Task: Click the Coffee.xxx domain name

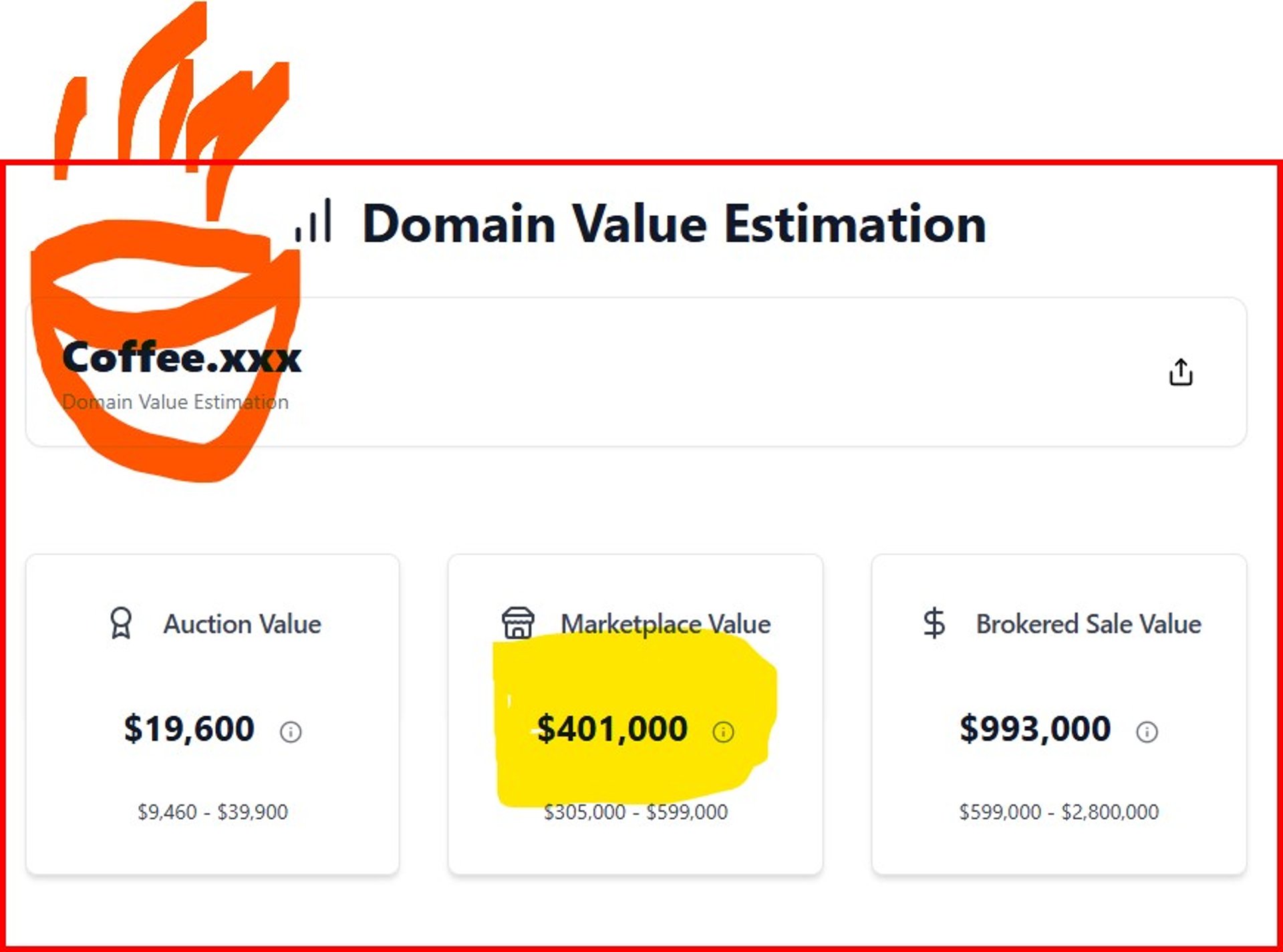Action: coord(182,357)
